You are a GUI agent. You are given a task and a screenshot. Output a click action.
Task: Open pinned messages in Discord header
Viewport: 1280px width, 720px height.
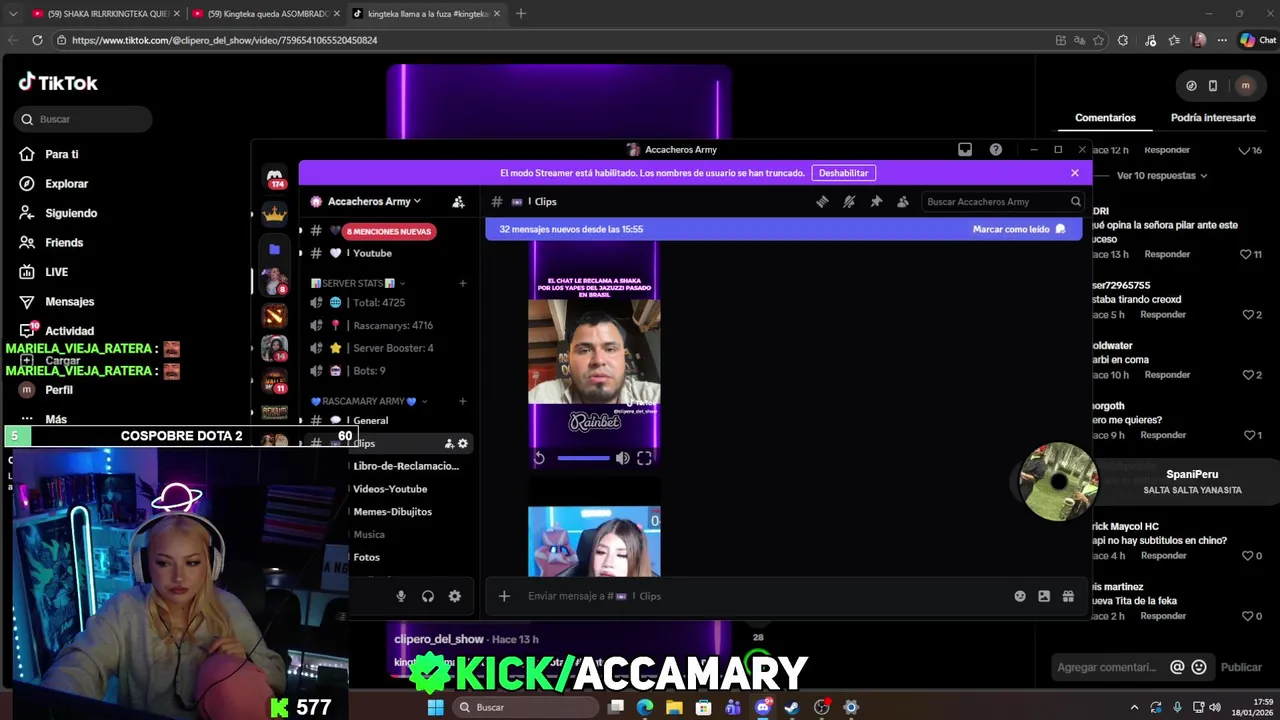pos(876,201)
